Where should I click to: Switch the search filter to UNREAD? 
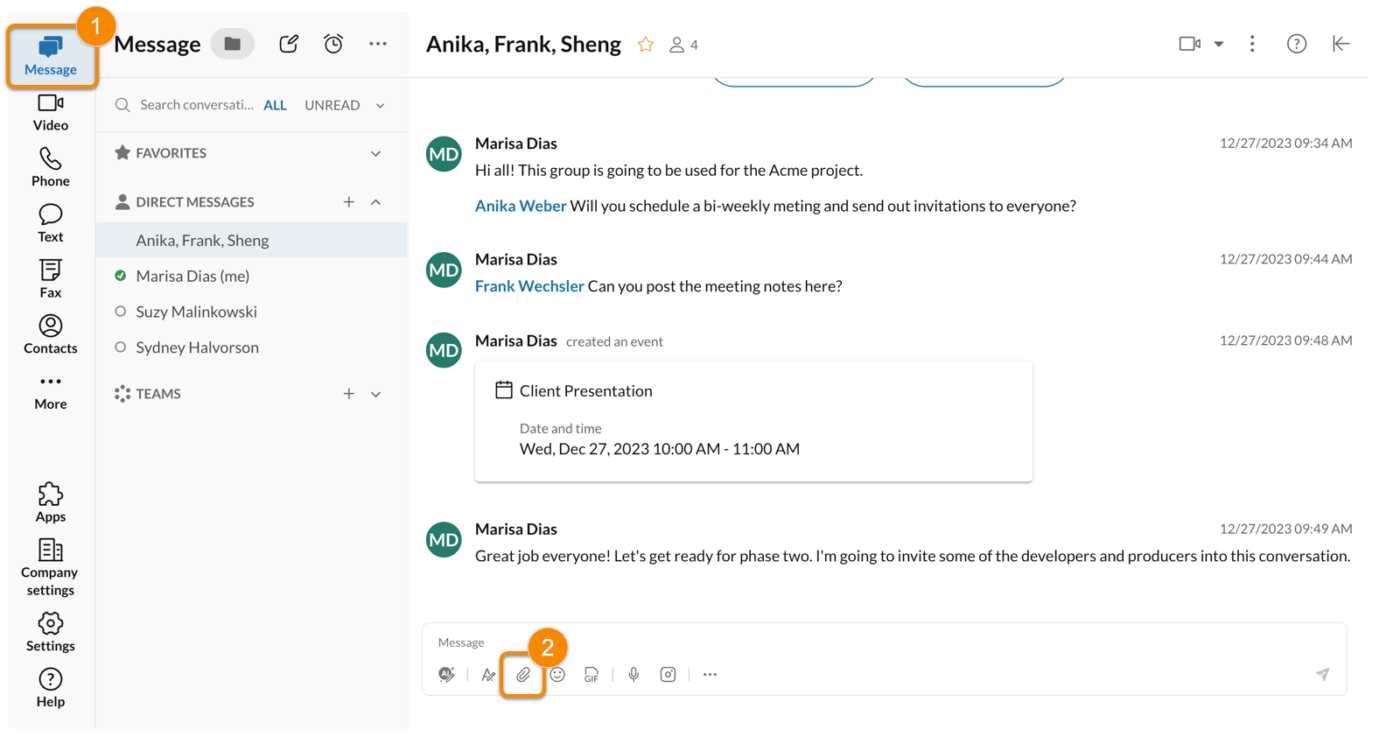tap(332, 104)
